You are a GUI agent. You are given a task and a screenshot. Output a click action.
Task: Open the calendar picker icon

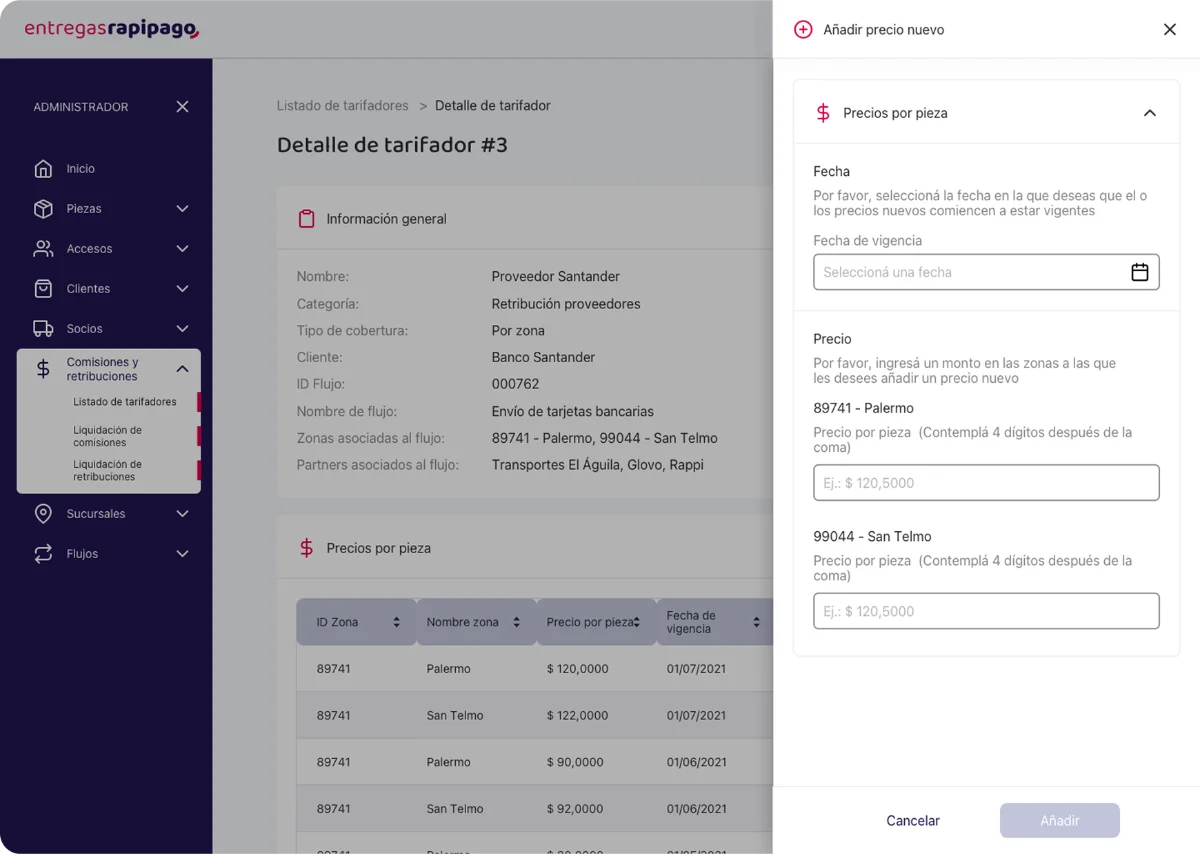[x=1139, y=272]
